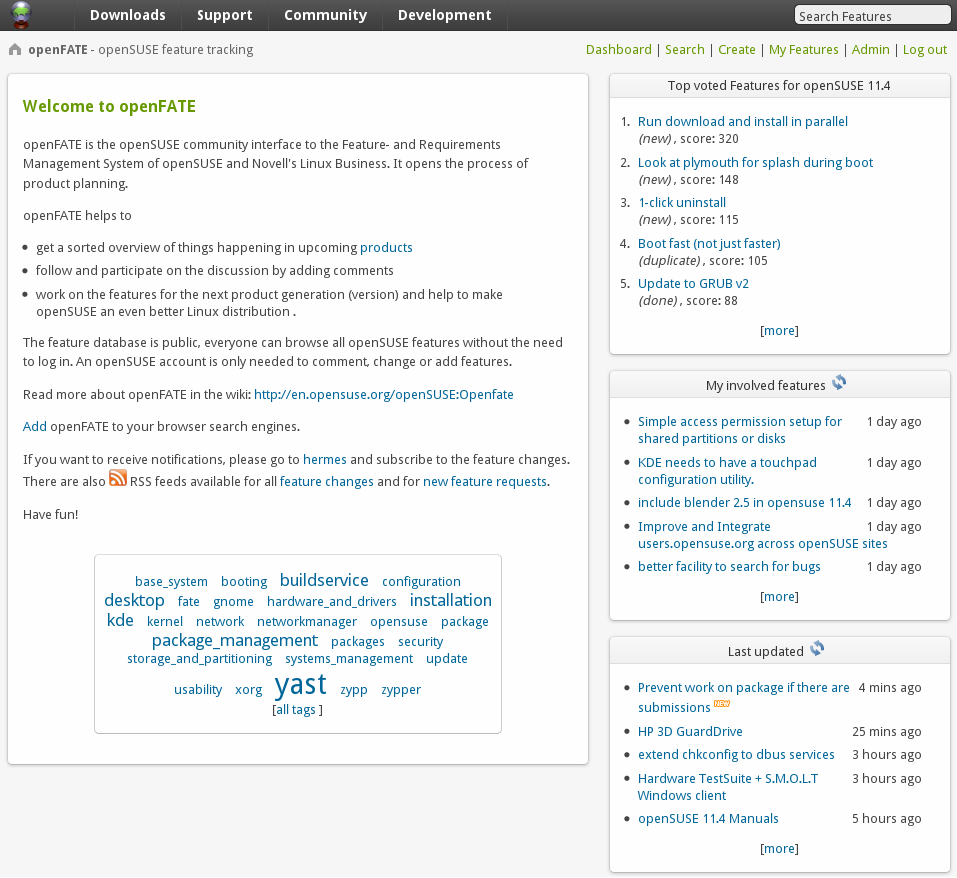Open Look at plymouth for splash feature

point(756,162)
